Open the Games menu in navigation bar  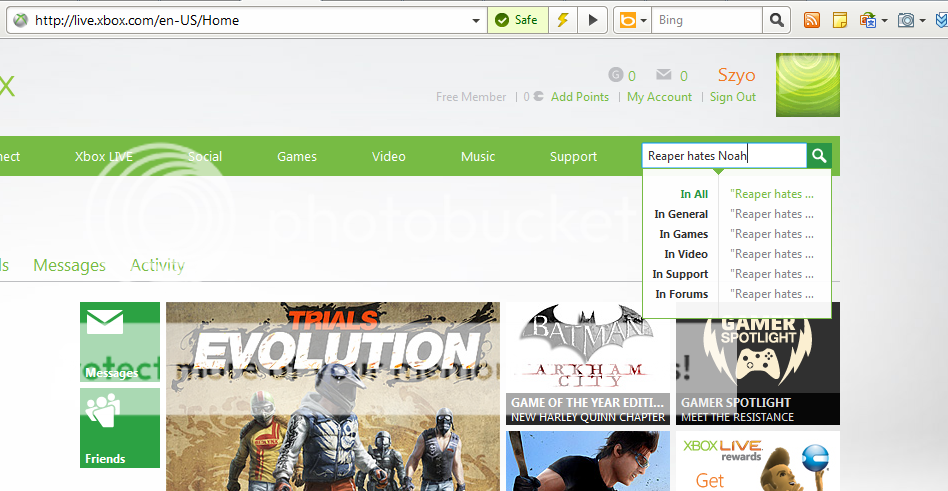pyautogui.click(x=297, y=156)
